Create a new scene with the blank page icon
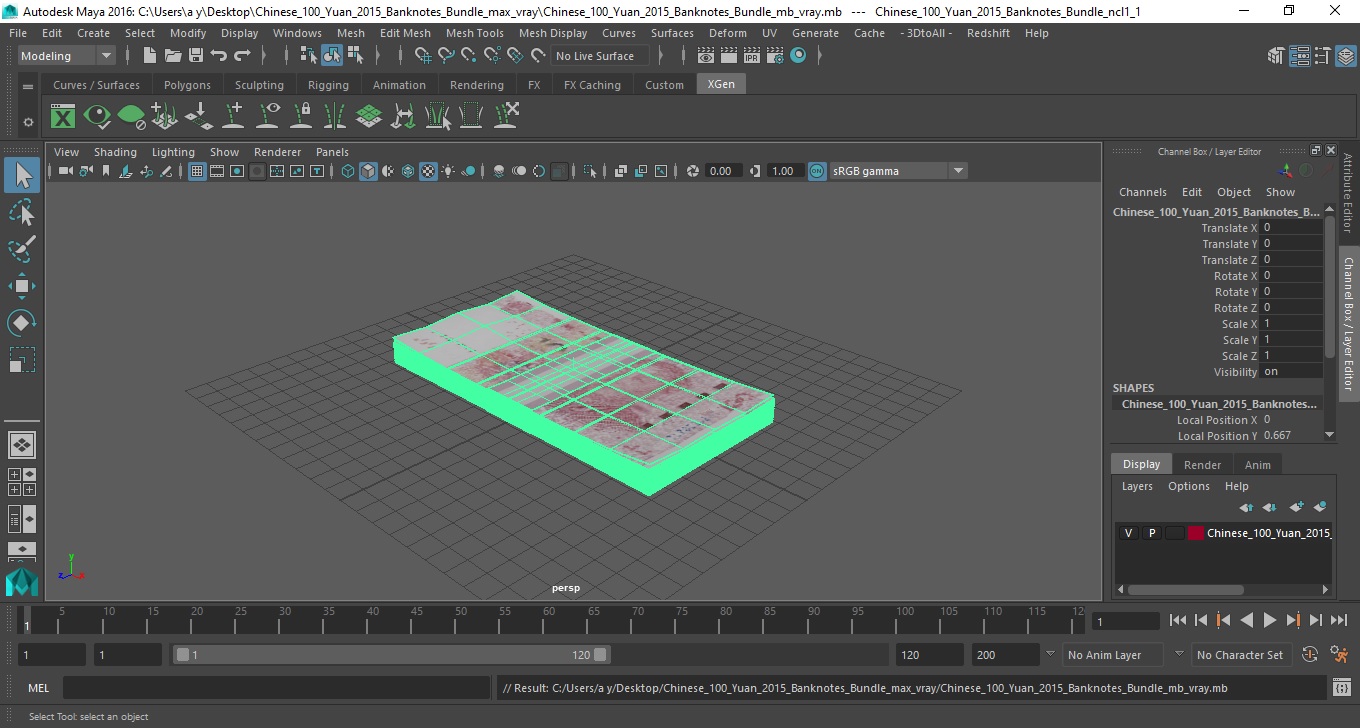Image resolution: width=1360 pixels, height=728 pixels. pyautogui.click(x=149, y=56)
